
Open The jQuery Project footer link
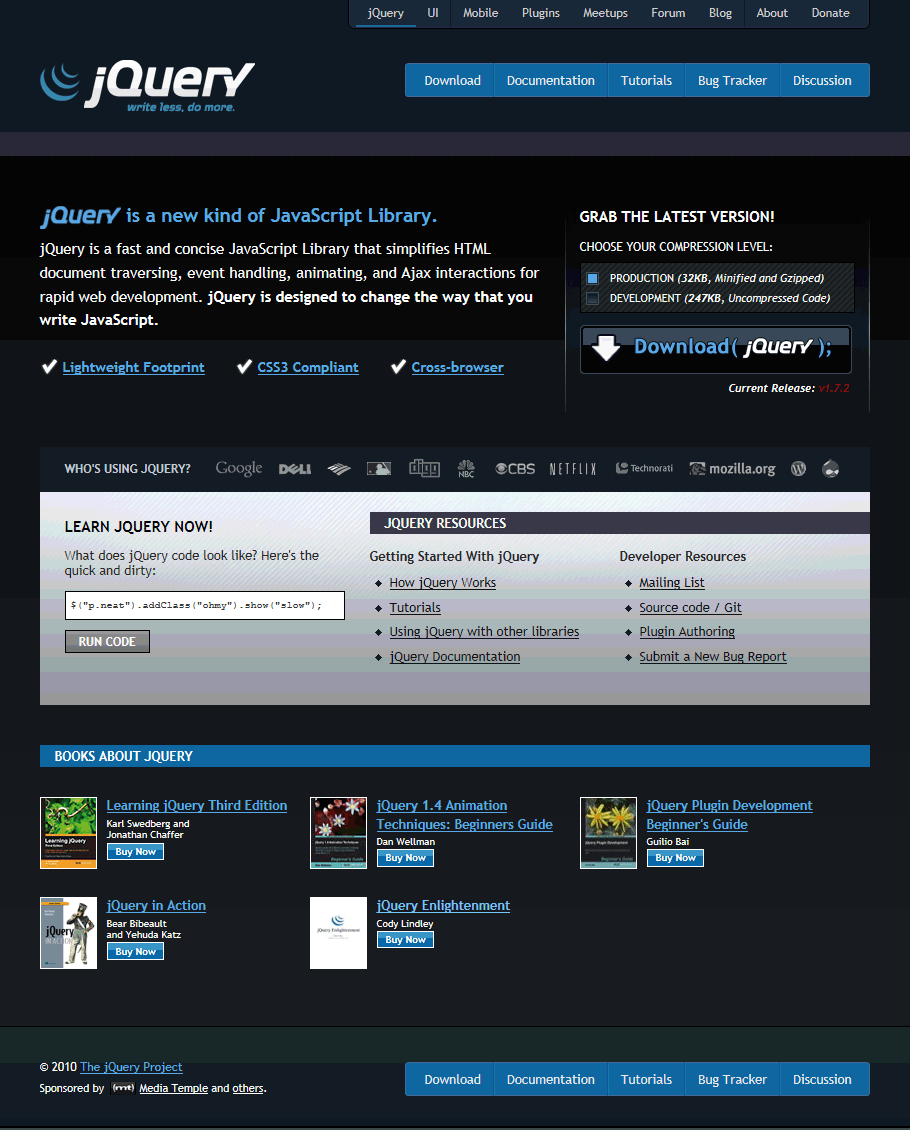tap(131, 1067)
